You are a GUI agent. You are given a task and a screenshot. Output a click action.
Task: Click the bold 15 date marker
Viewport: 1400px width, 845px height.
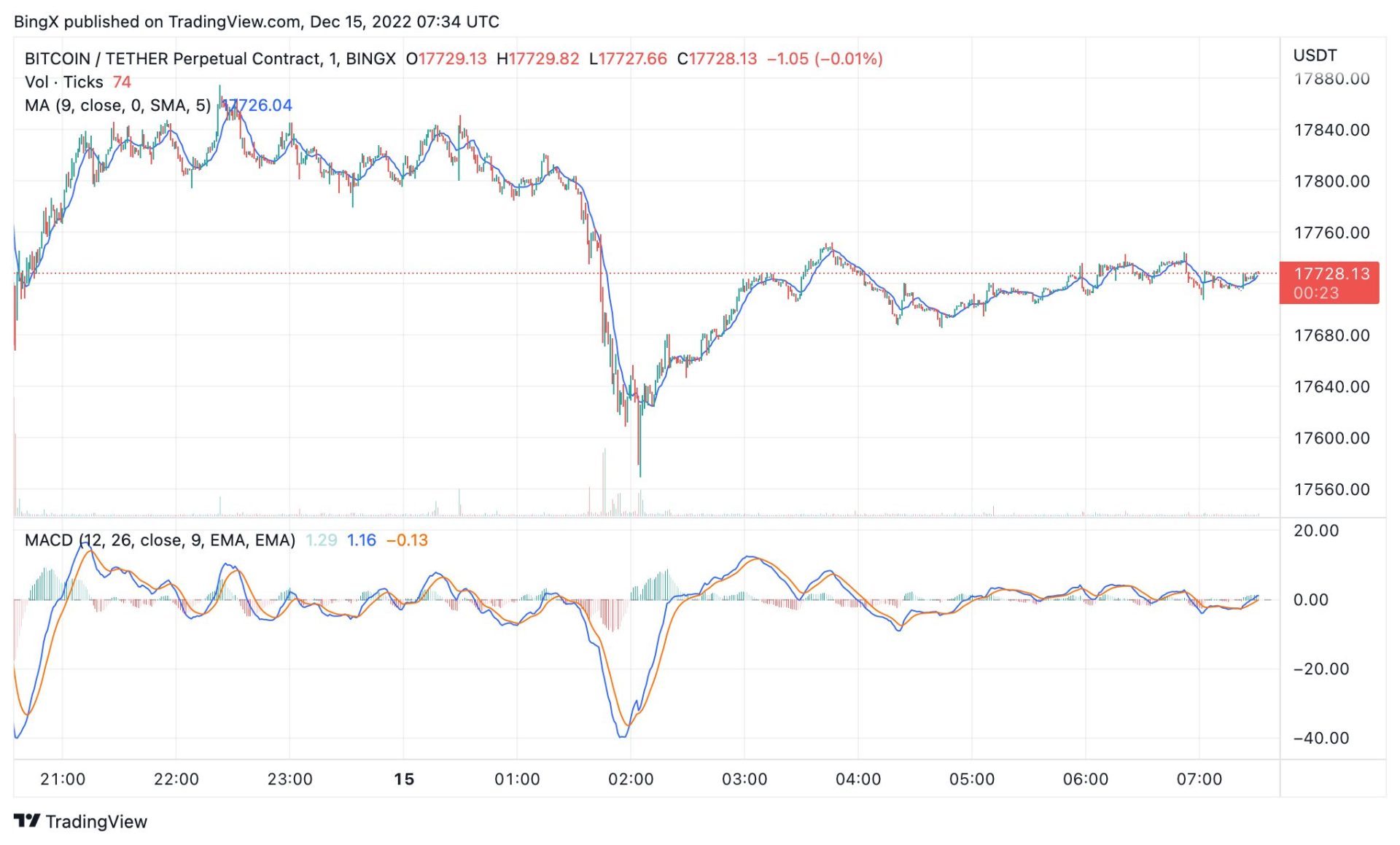click(x=404, y=779)
